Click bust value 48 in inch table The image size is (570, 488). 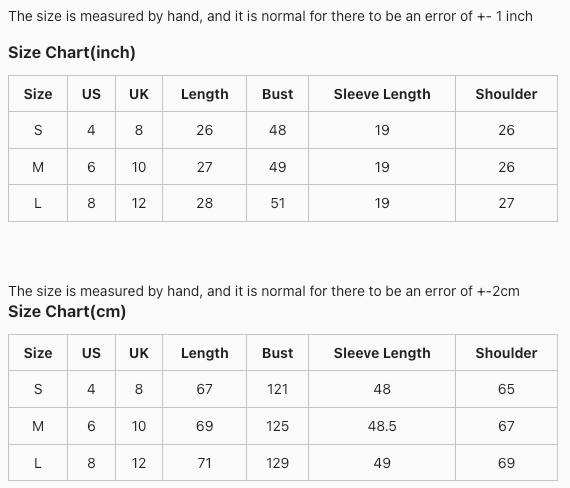278,130
